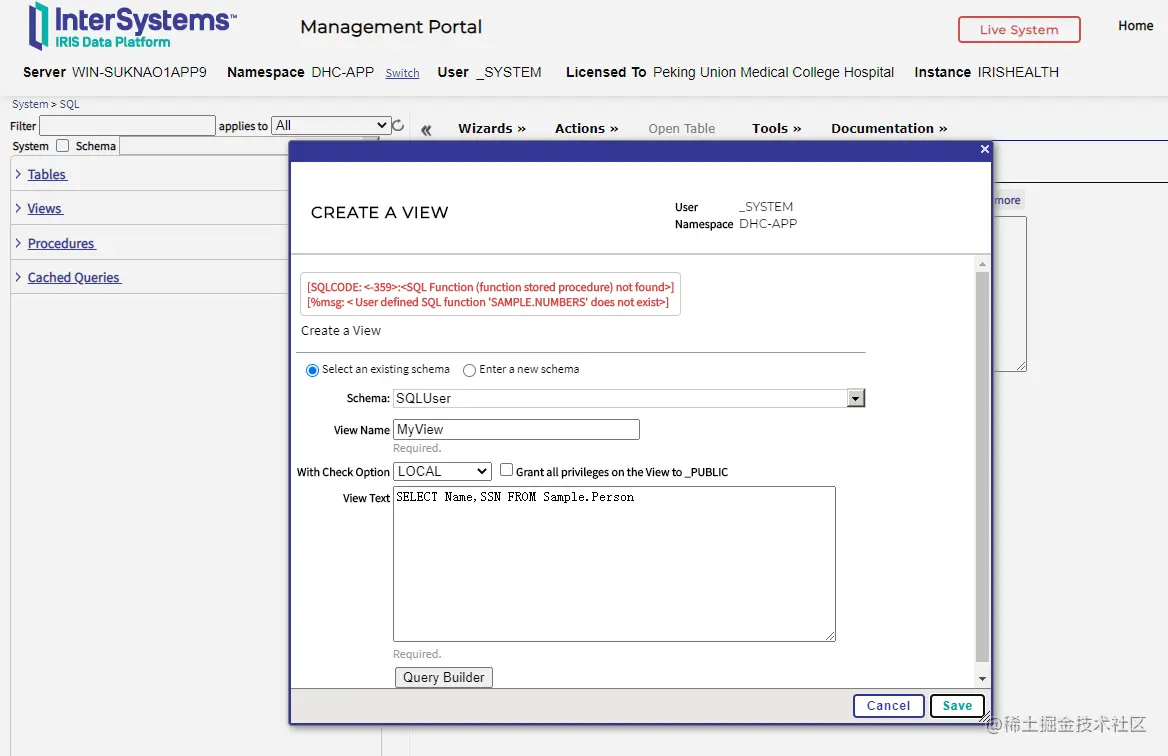Open the Actions menu

click(x=586, y=128)
